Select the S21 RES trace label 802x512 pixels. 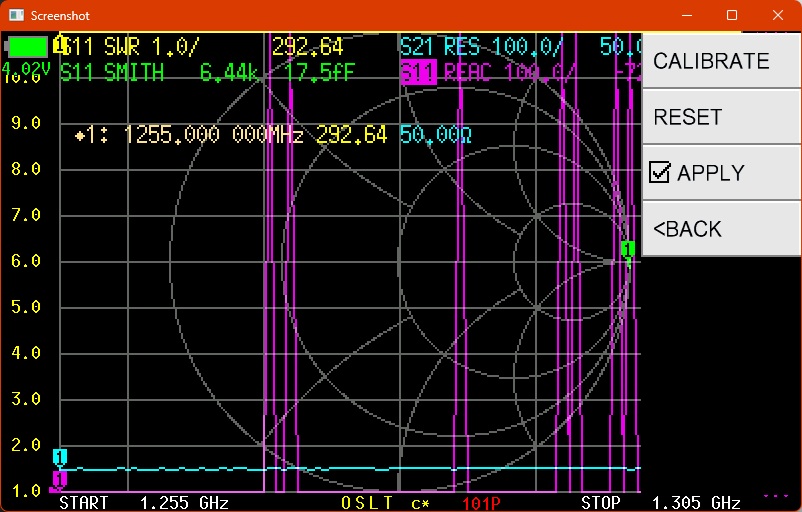click(480, 47)
